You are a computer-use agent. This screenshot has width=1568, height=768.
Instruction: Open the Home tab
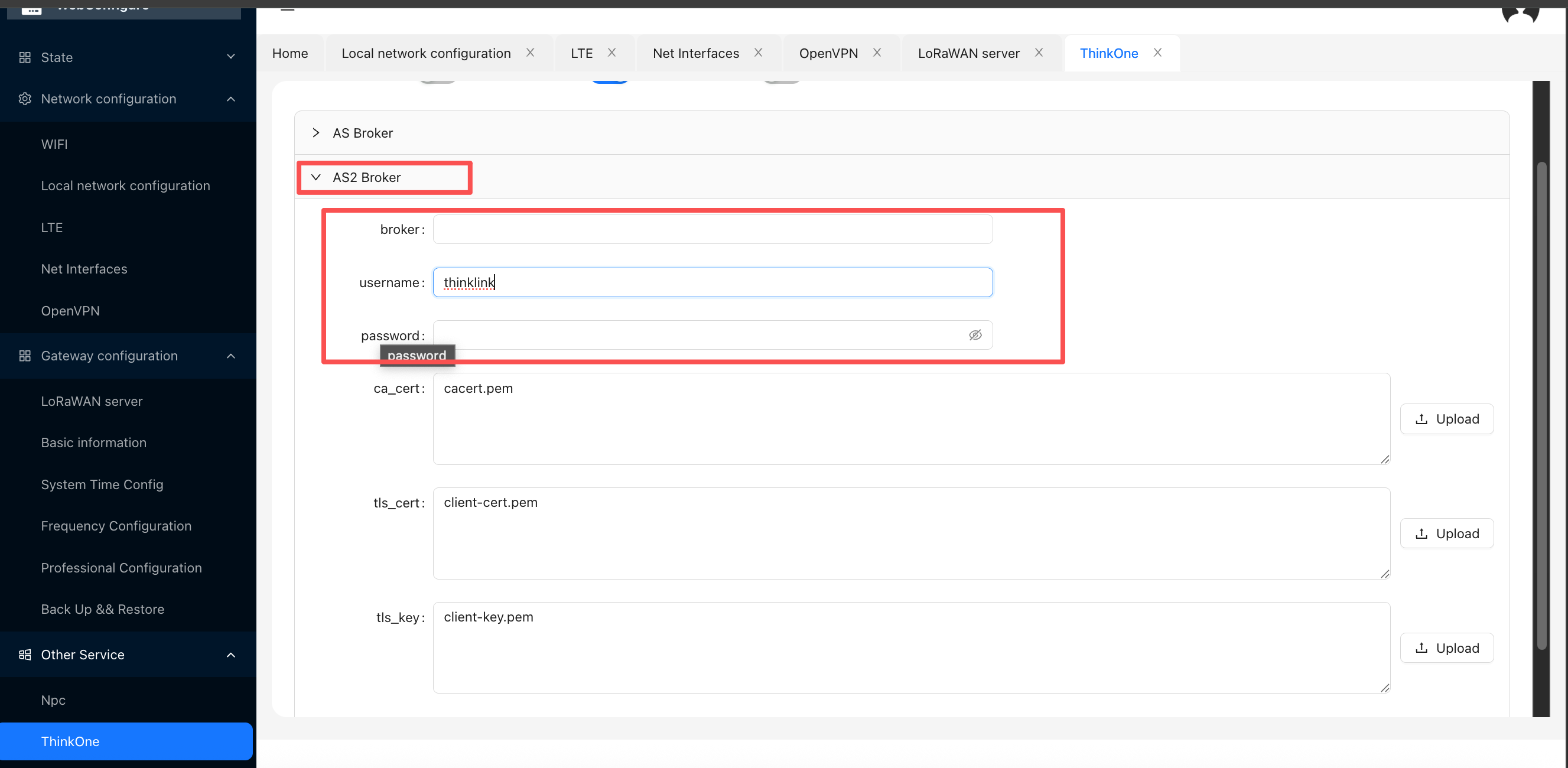pyautogui.click(x=289, y=53)
